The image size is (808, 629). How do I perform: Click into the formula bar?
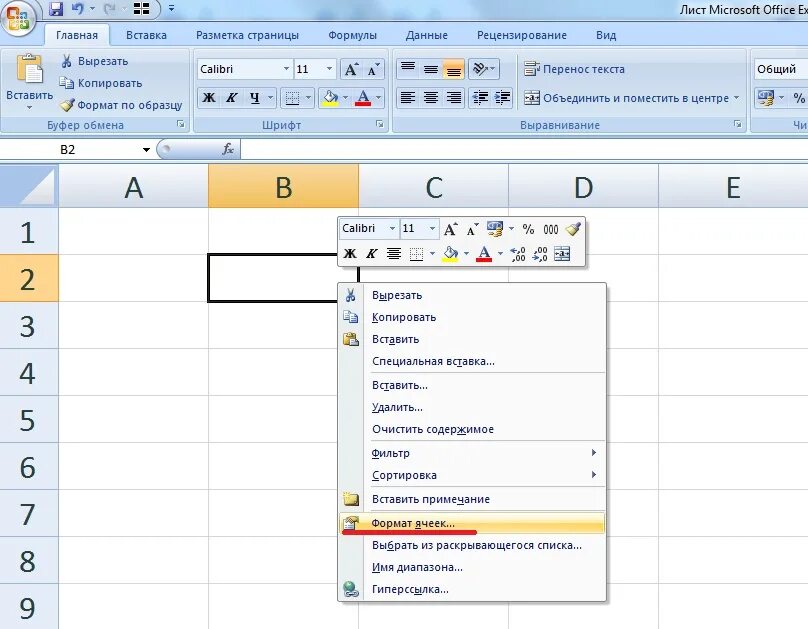coord(524,150)
